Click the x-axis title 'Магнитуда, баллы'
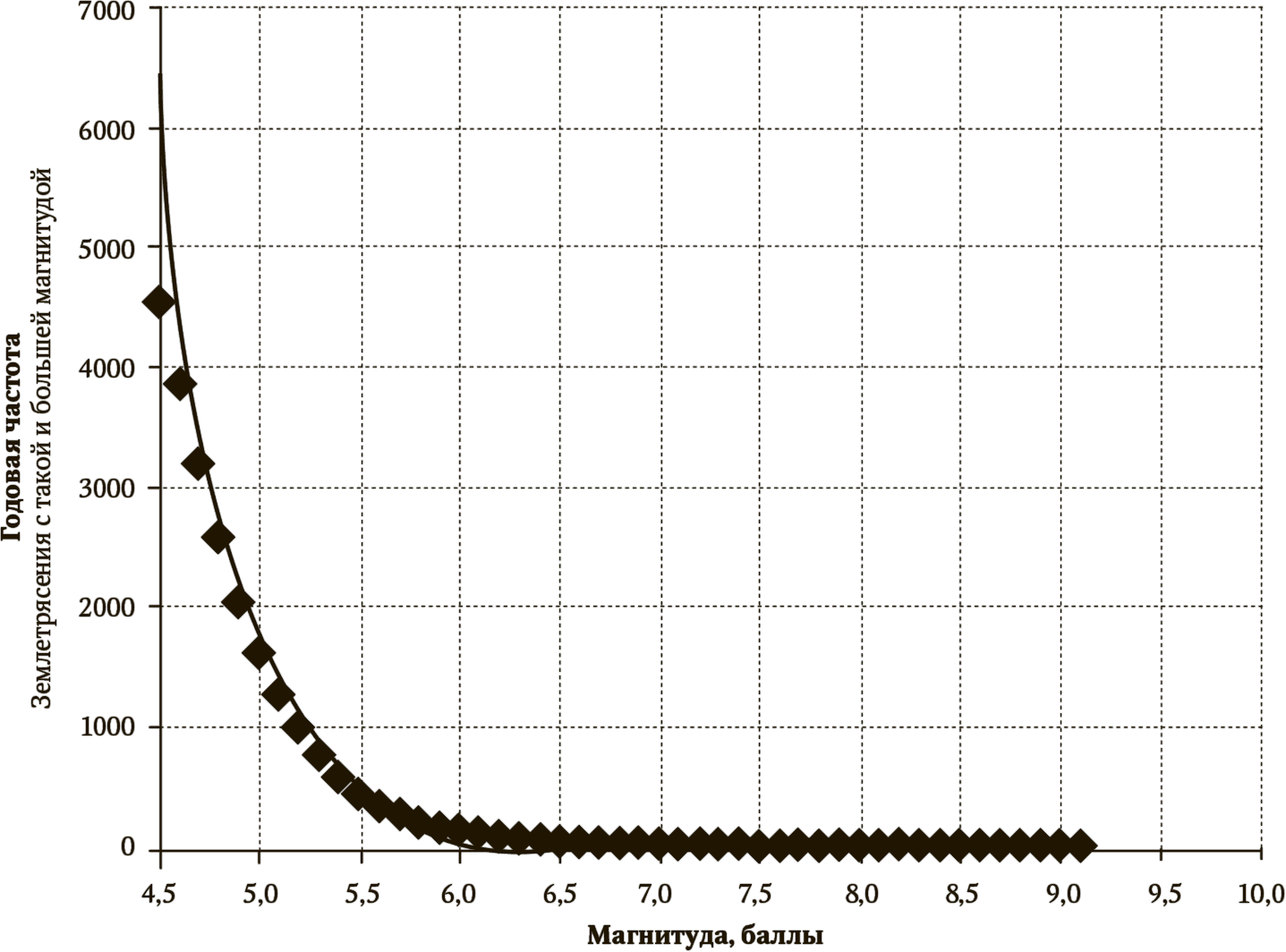 (705, 936)
